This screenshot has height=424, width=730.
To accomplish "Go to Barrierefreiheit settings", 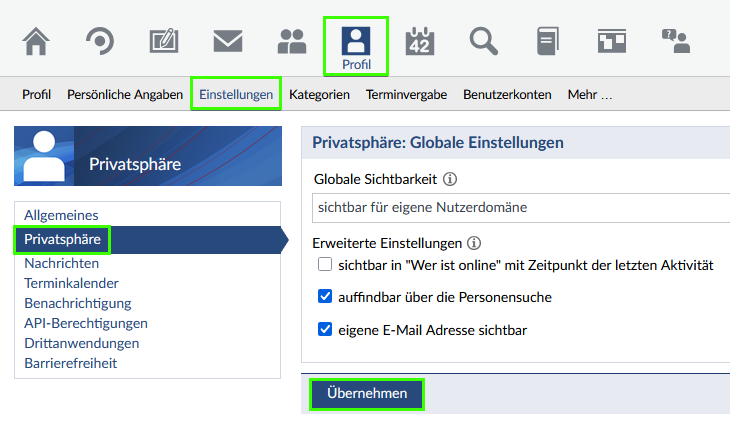I will pos(71,363).
